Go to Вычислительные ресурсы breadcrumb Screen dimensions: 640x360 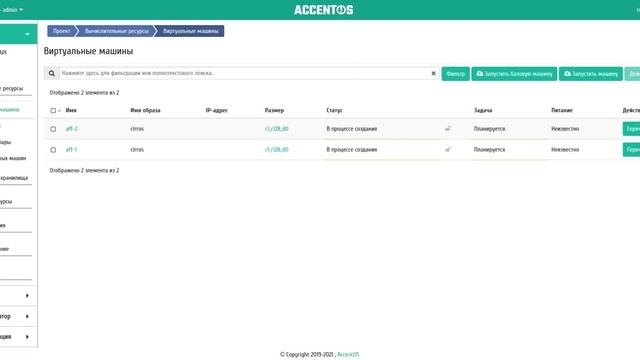click(116, 31)
